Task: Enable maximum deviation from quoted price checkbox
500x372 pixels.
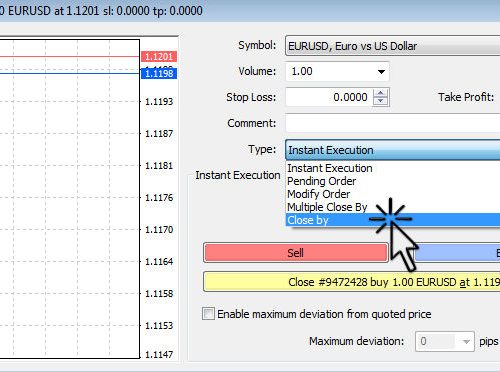Action: pos(208,314)
